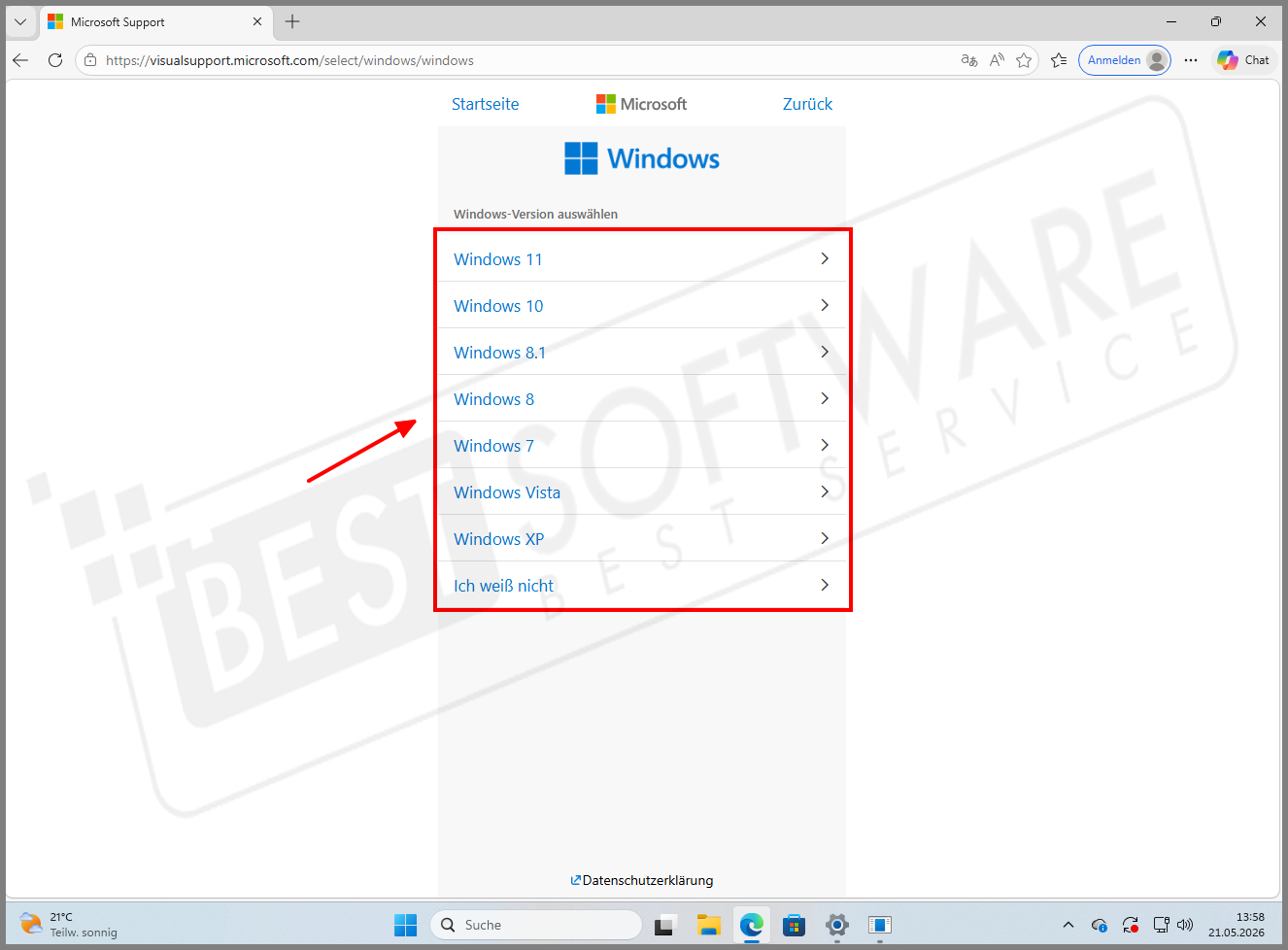The width and height of the screenshot is (1288, 950).
Task: Select the Windows 8.1 entry
Action: tap(642, 352)
